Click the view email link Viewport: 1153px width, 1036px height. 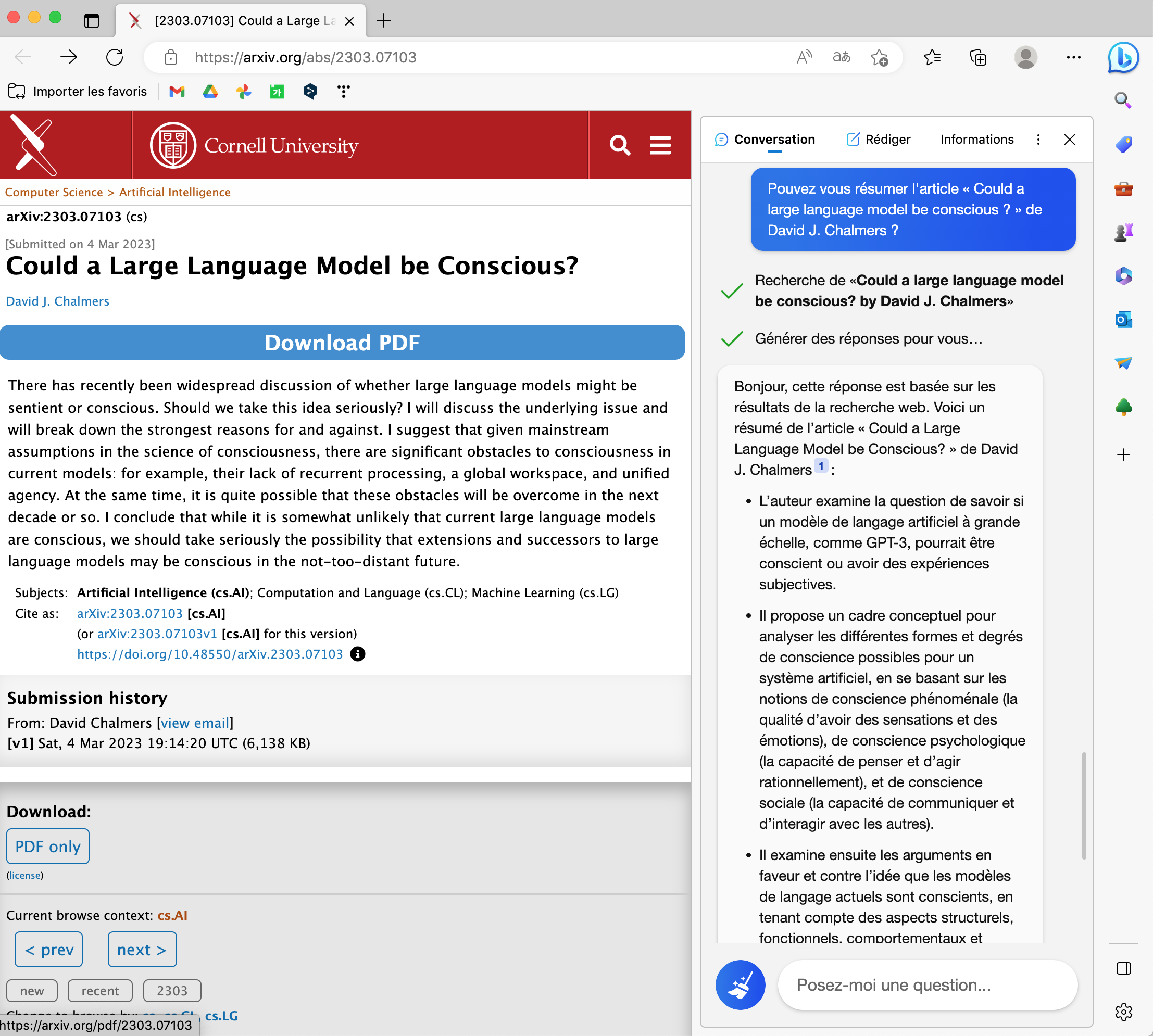pos(195,723)
